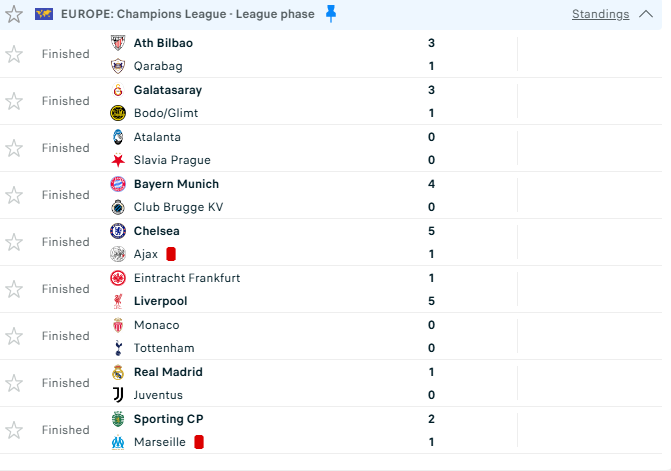This screenshot has width=671, height=471.
Task: Click the Bayern Munich club crest
Action: (x=118, y=184)
